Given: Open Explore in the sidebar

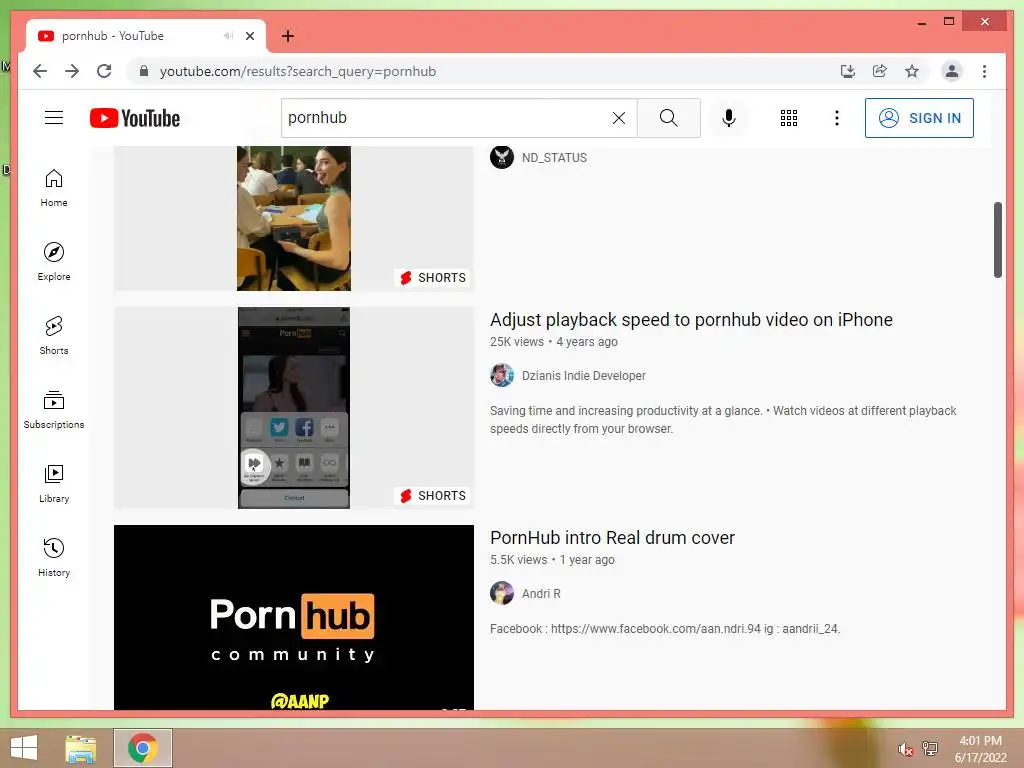Looking at the screenshot, I should (x=54, y=262).
